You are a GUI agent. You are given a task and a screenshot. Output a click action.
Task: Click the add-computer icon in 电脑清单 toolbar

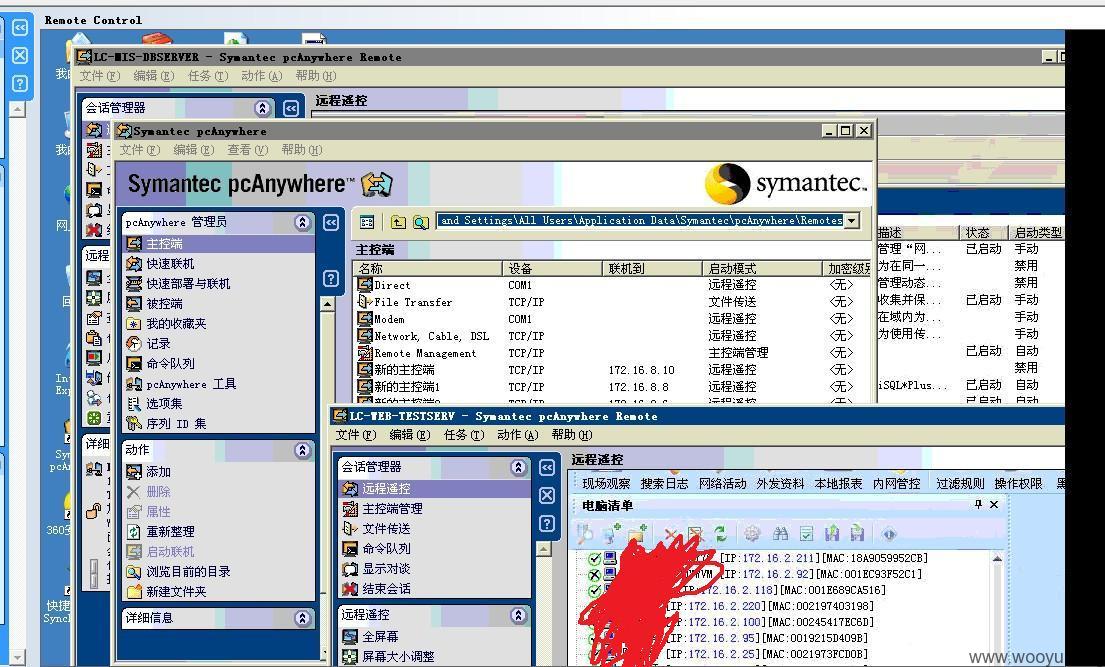coord(610,534)
